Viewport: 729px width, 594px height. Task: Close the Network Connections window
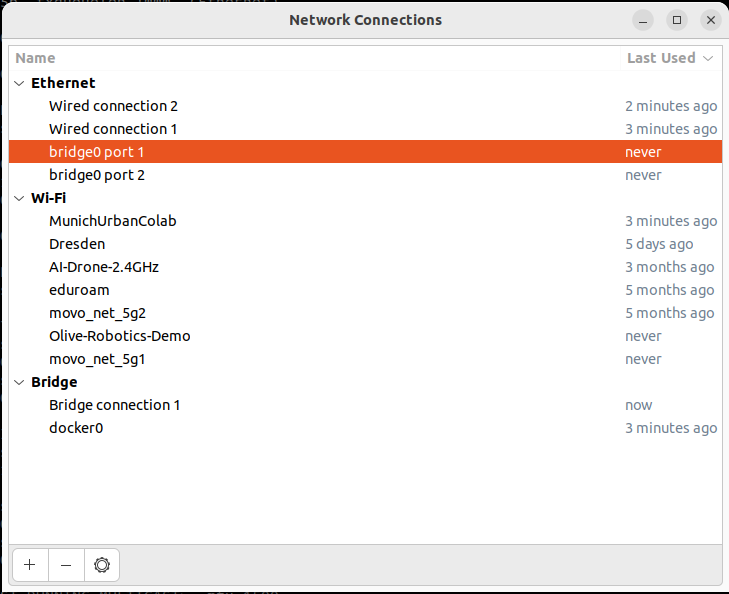(x=711, y=20)
